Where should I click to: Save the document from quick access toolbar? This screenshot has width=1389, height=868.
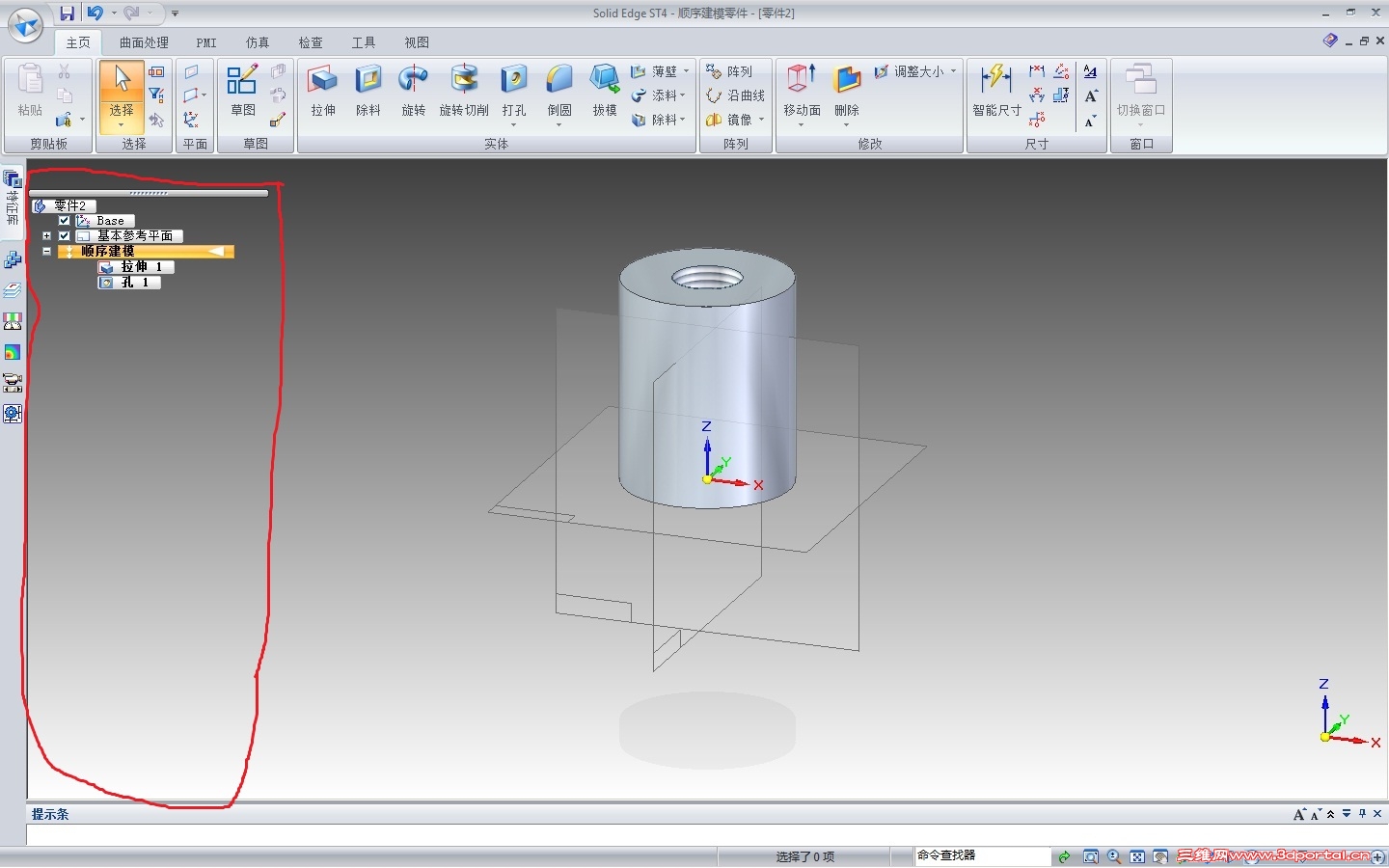click(67, 14)
